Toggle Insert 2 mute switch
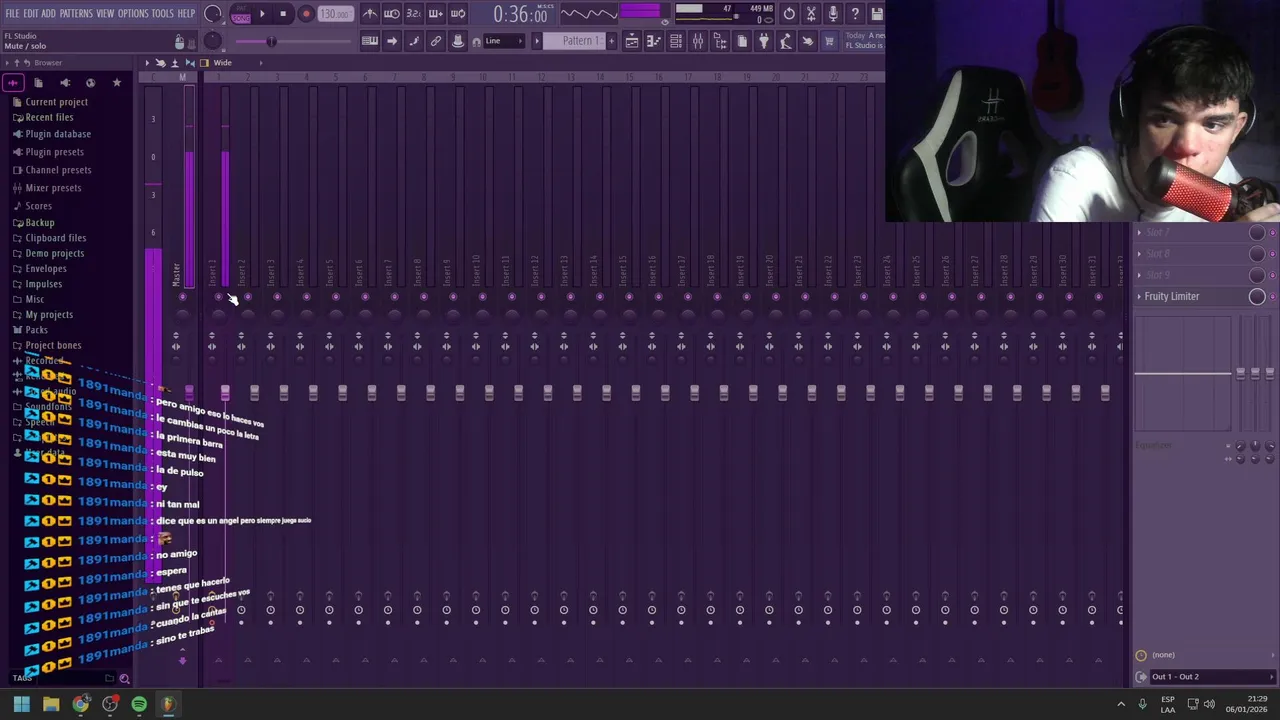The width and height of the screenshot is (1280, 720). point(248,297)
